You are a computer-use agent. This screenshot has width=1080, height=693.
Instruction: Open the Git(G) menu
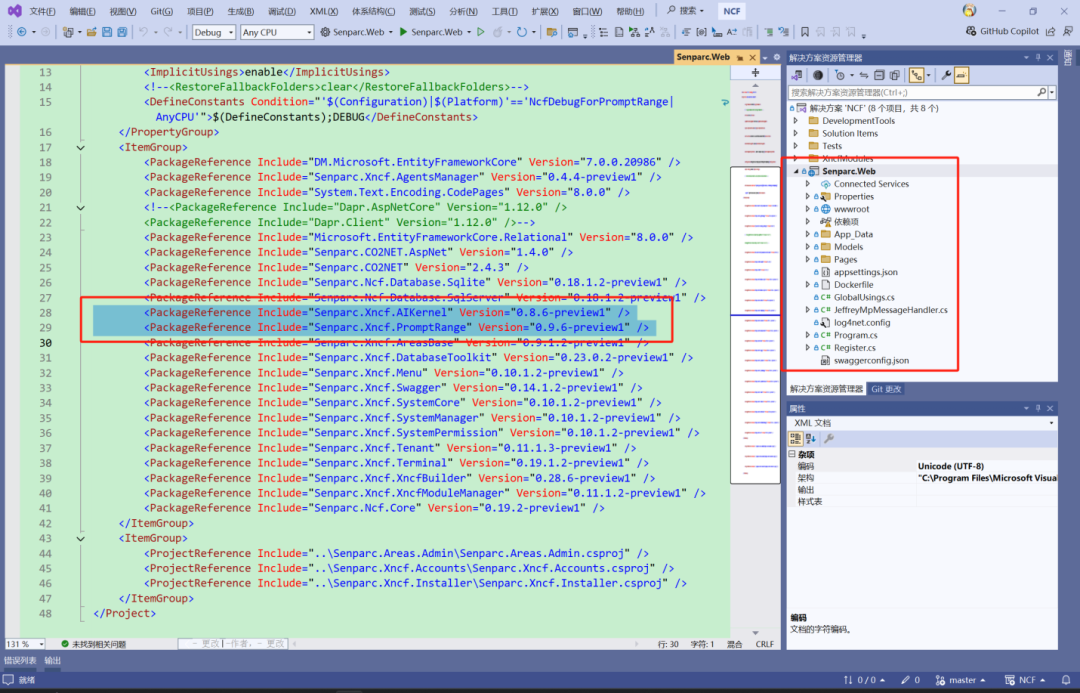click(161, 11)
